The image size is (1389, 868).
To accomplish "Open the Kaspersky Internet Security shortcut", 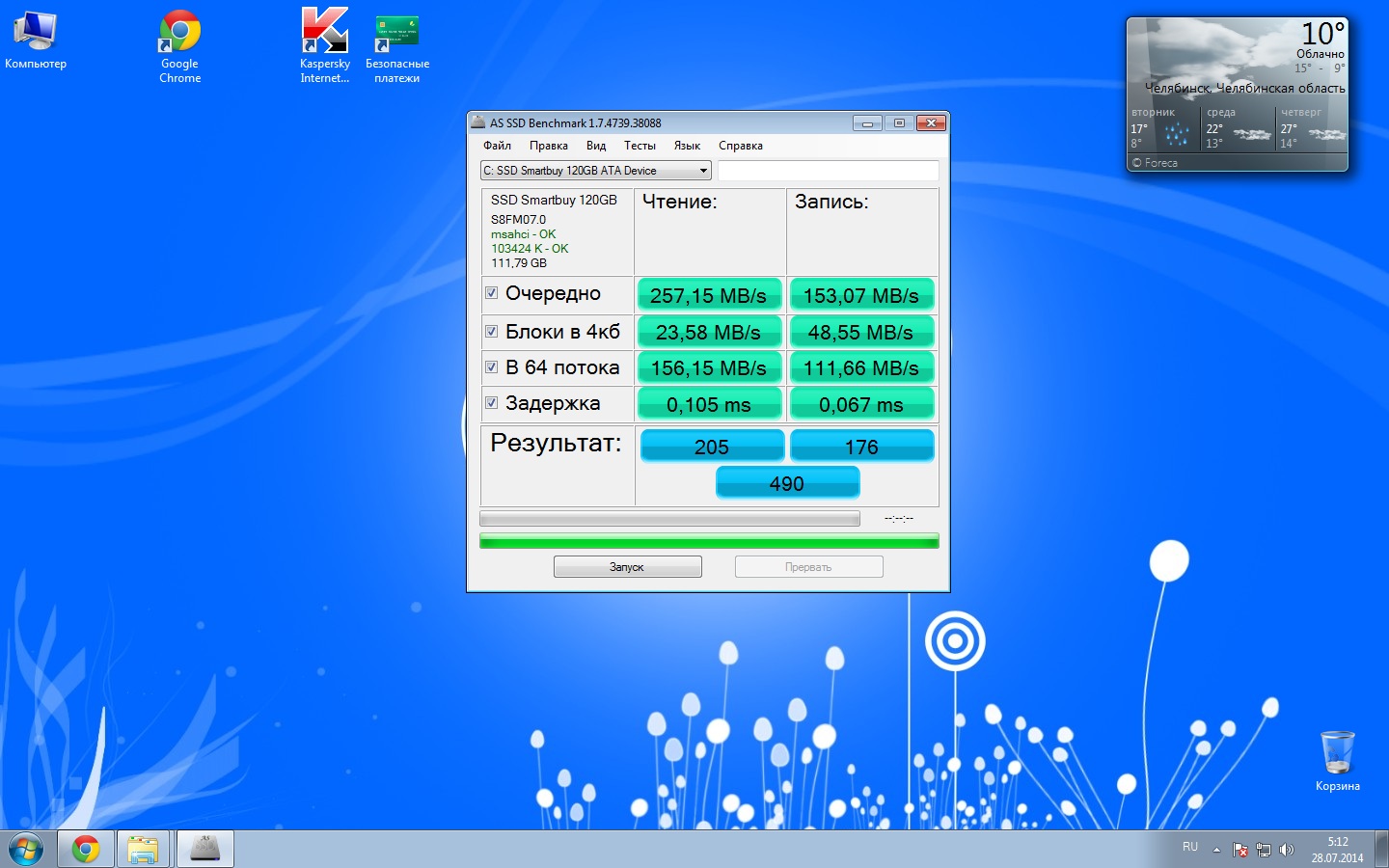I will click(325, 46).
